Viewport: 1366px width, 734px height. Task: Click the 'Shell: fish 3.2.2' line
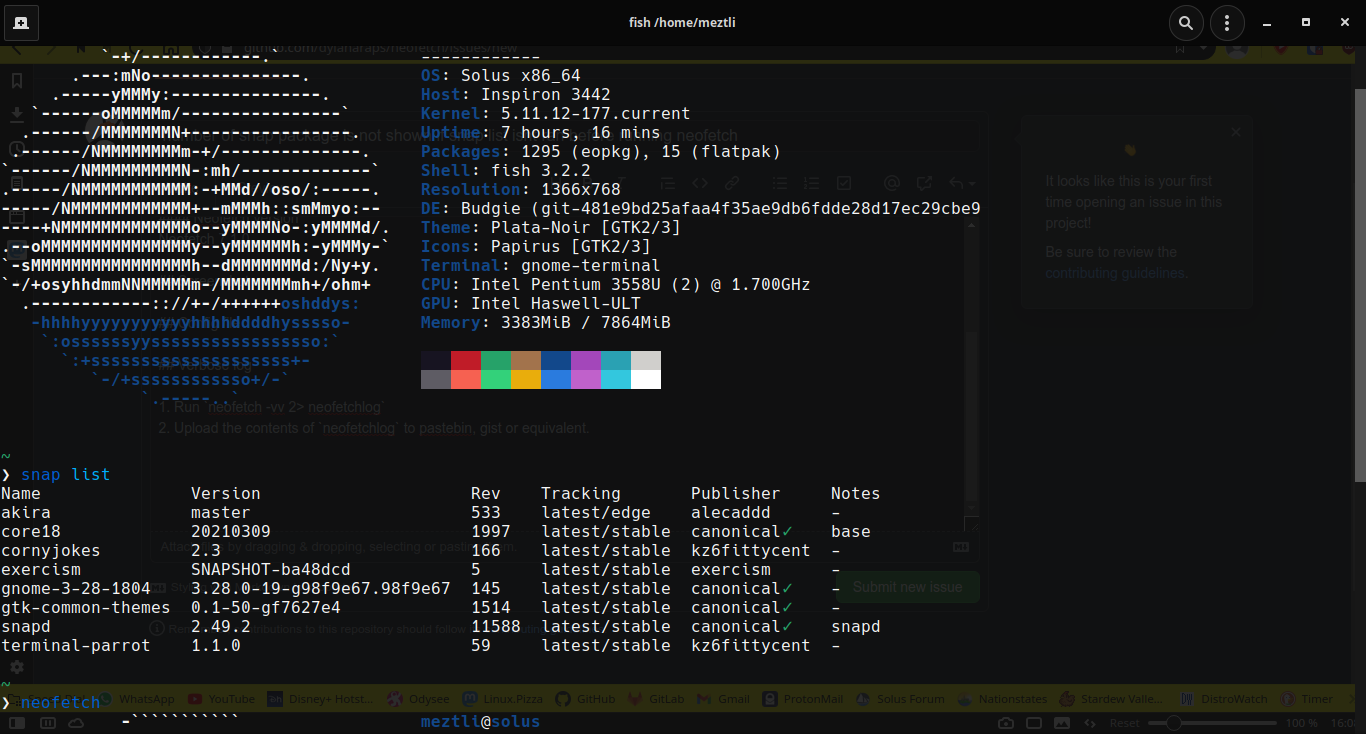click(x=506, y=170)
